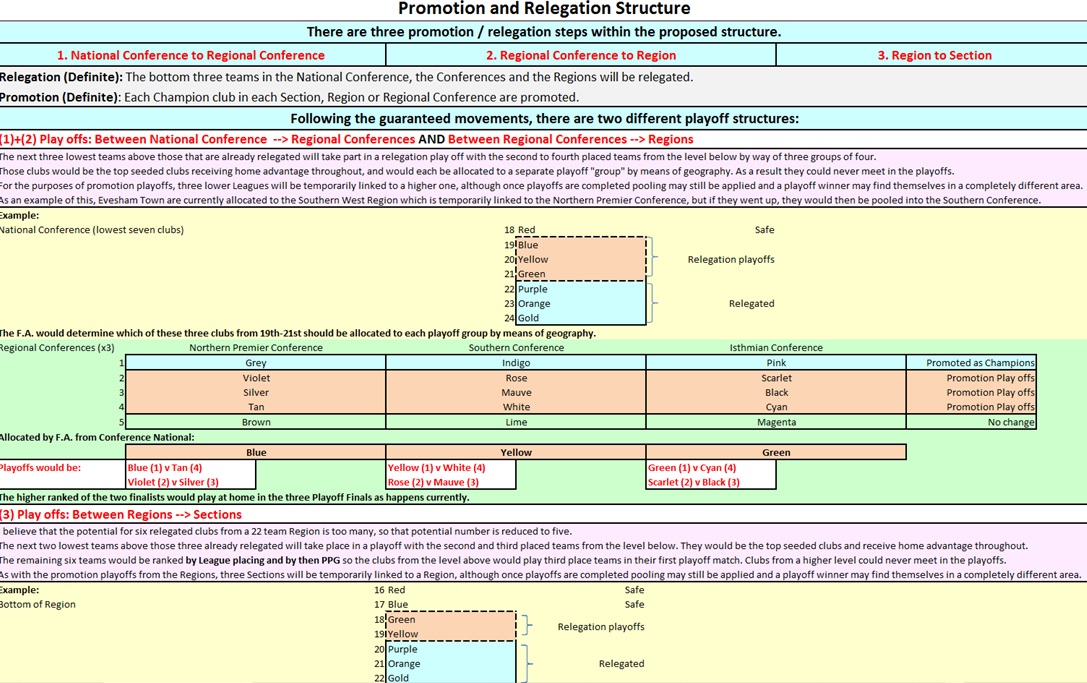Click the Yellow (1) v White (4) cell
Screen dimensions: 1087x683
coord(436,468)
